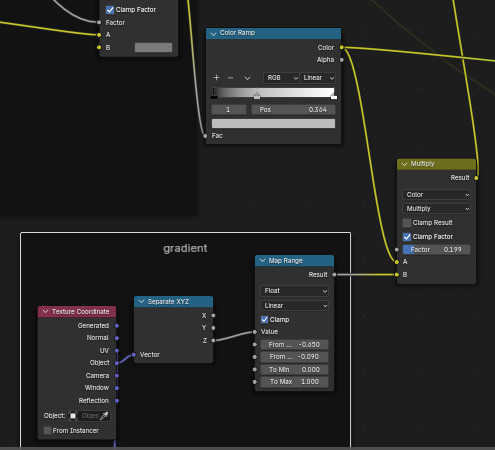Click the Window output socket

click(x=117, y=388)
